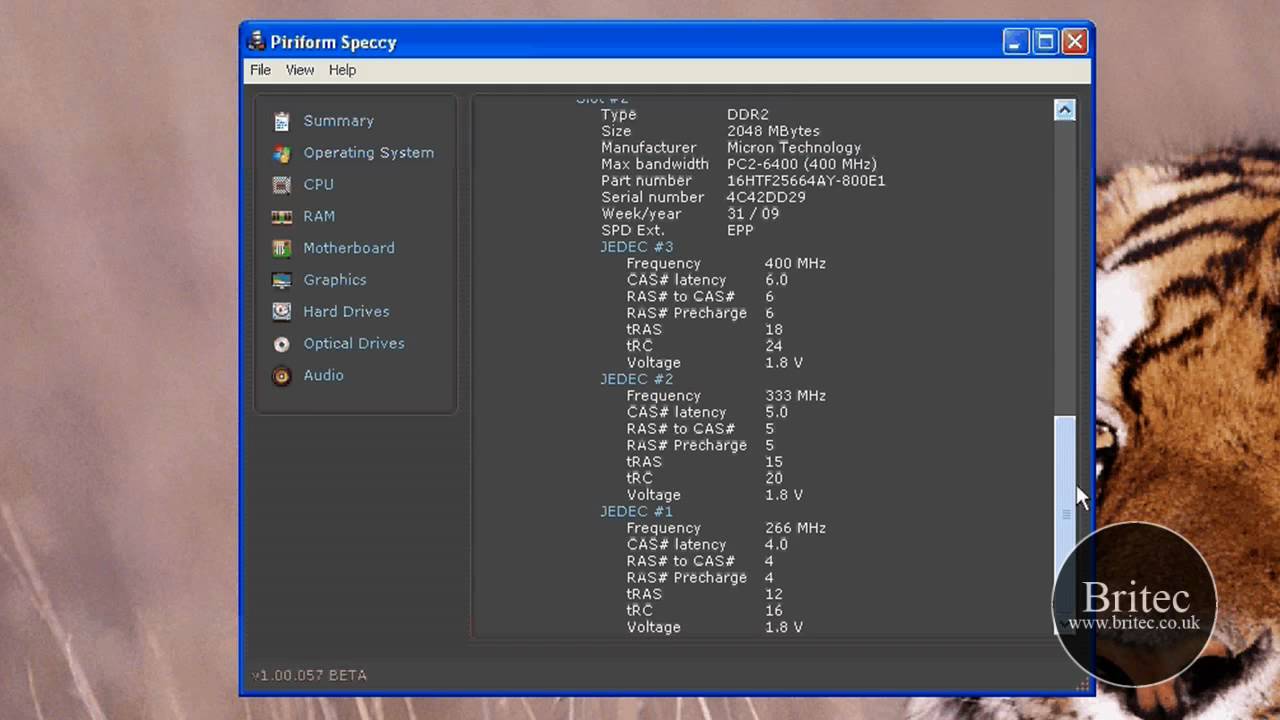Click the window resize grip corner
Viewport: 1280px width, 720px height.
(1081, 685)
